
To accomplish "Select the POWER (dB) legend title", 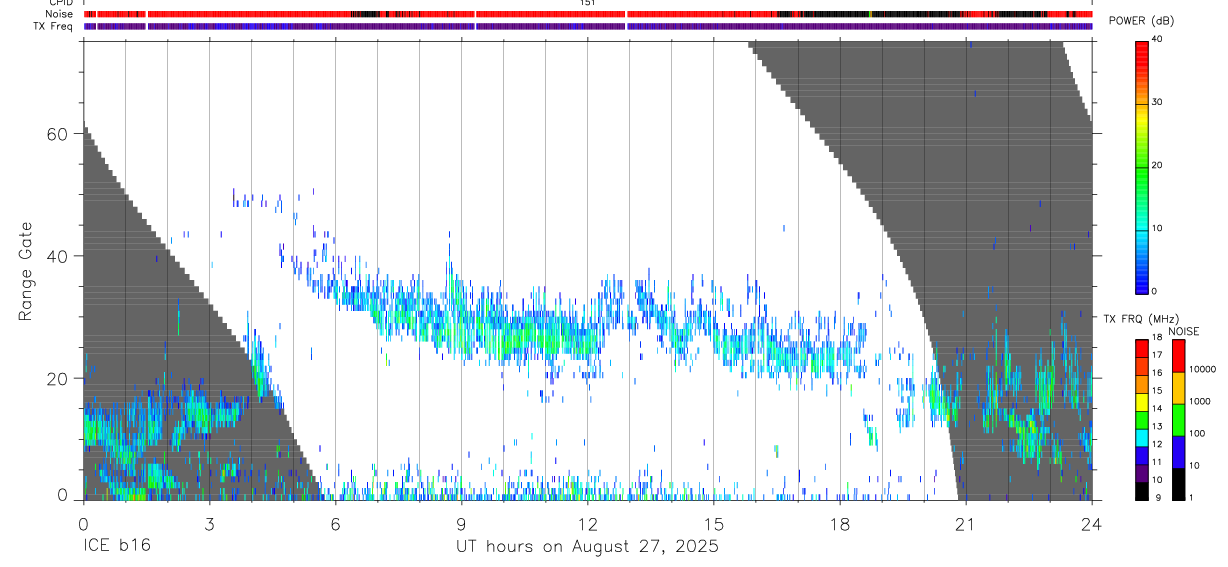I will (x=1142, y=21).
